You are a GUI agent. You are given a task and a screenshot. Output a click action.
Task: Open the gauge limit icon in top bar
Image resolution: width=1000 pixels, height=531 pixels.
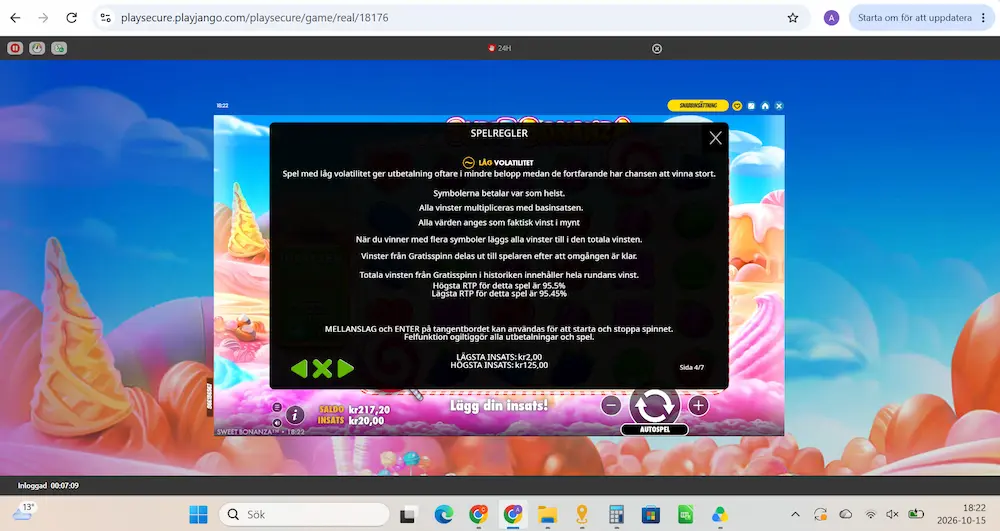tap(37, 48)
